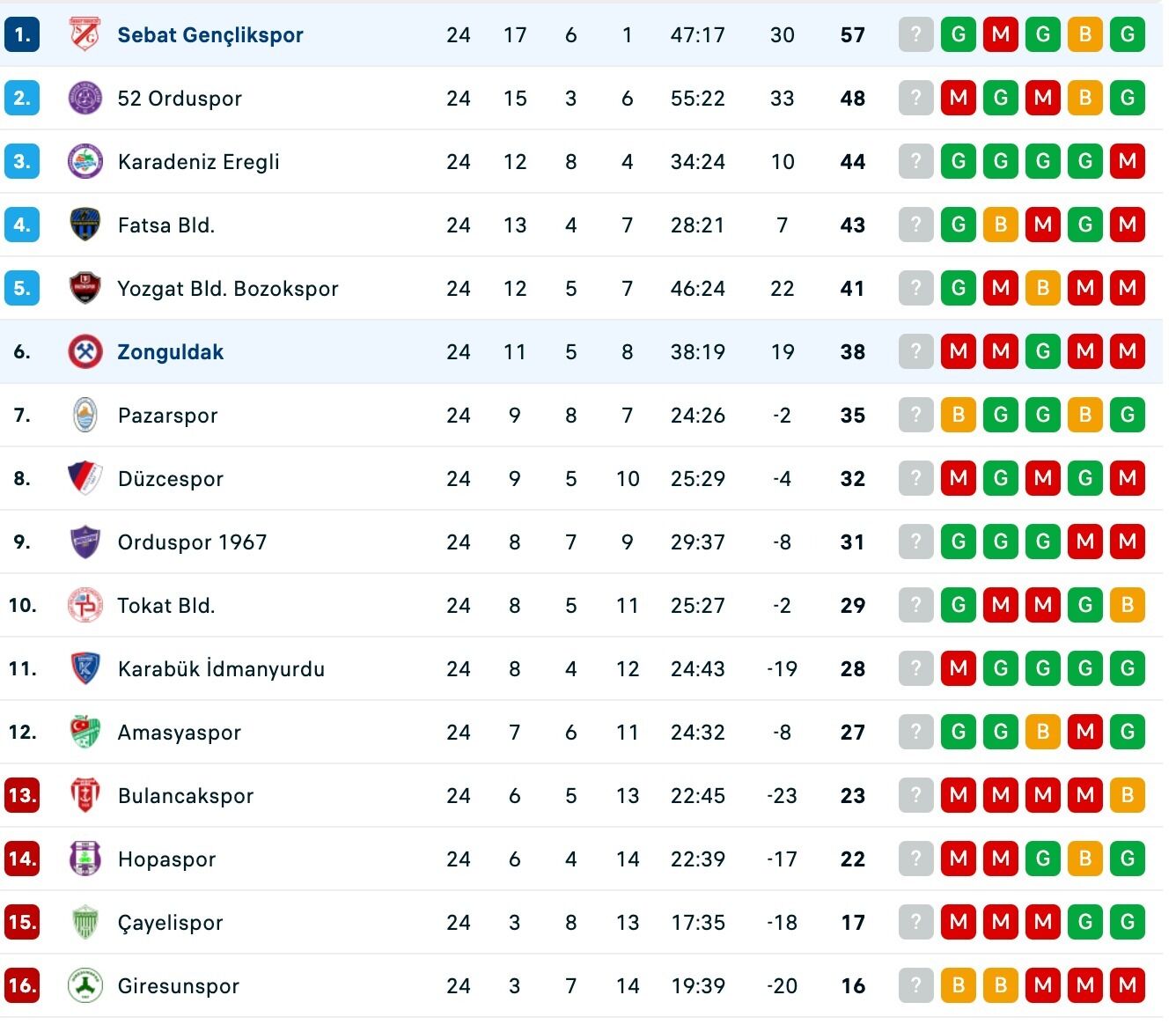Click the Düzcespor shield logo

pos(85,478)
